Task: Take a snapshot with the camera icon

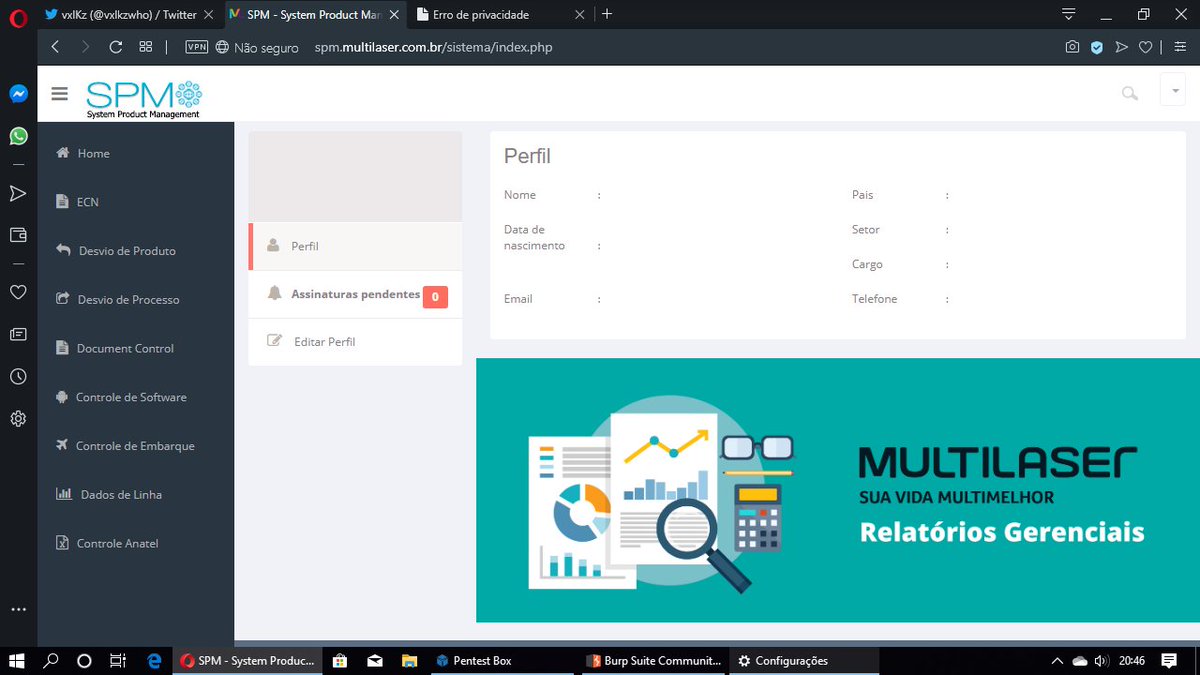Action: 1072,47
